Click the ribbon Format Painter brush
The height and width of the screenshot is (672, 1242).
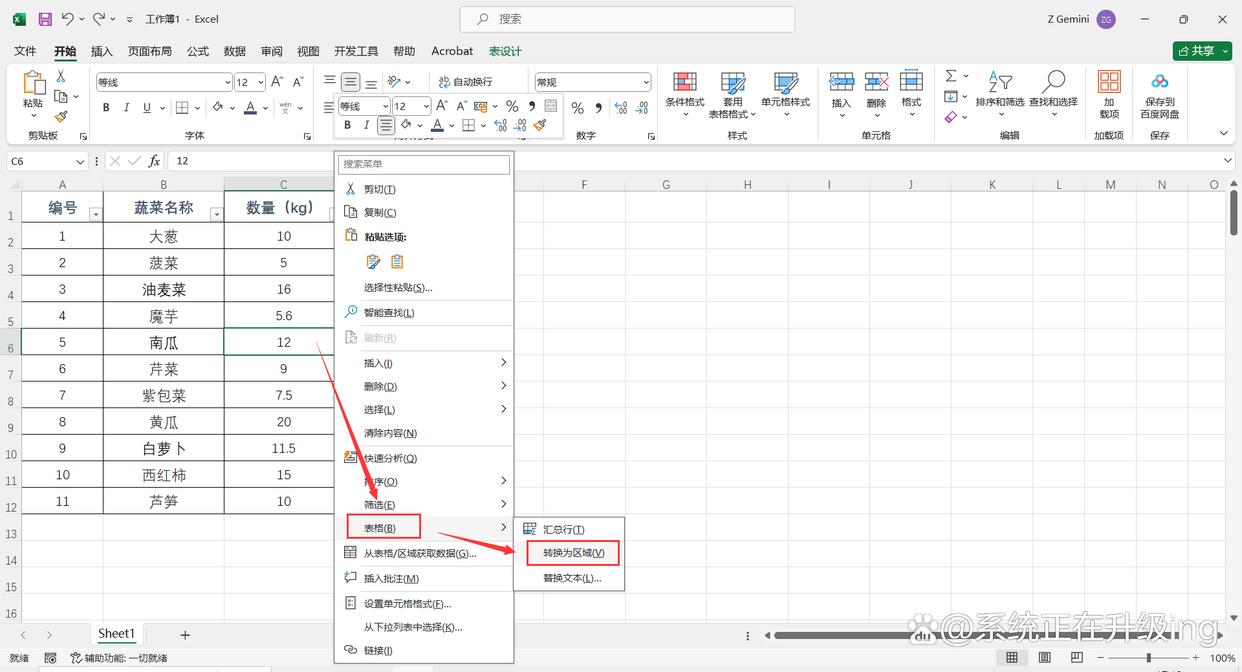coord(61,116)
